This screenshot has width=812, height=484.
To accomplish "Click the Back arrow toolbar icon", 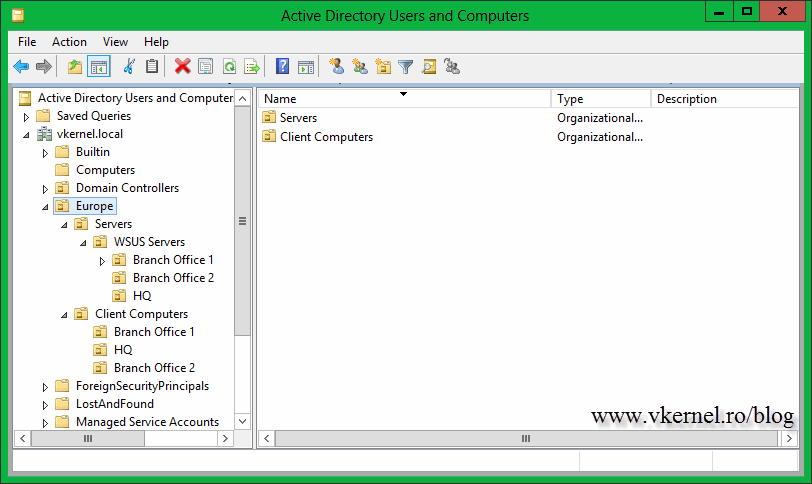I will [21, 66].
